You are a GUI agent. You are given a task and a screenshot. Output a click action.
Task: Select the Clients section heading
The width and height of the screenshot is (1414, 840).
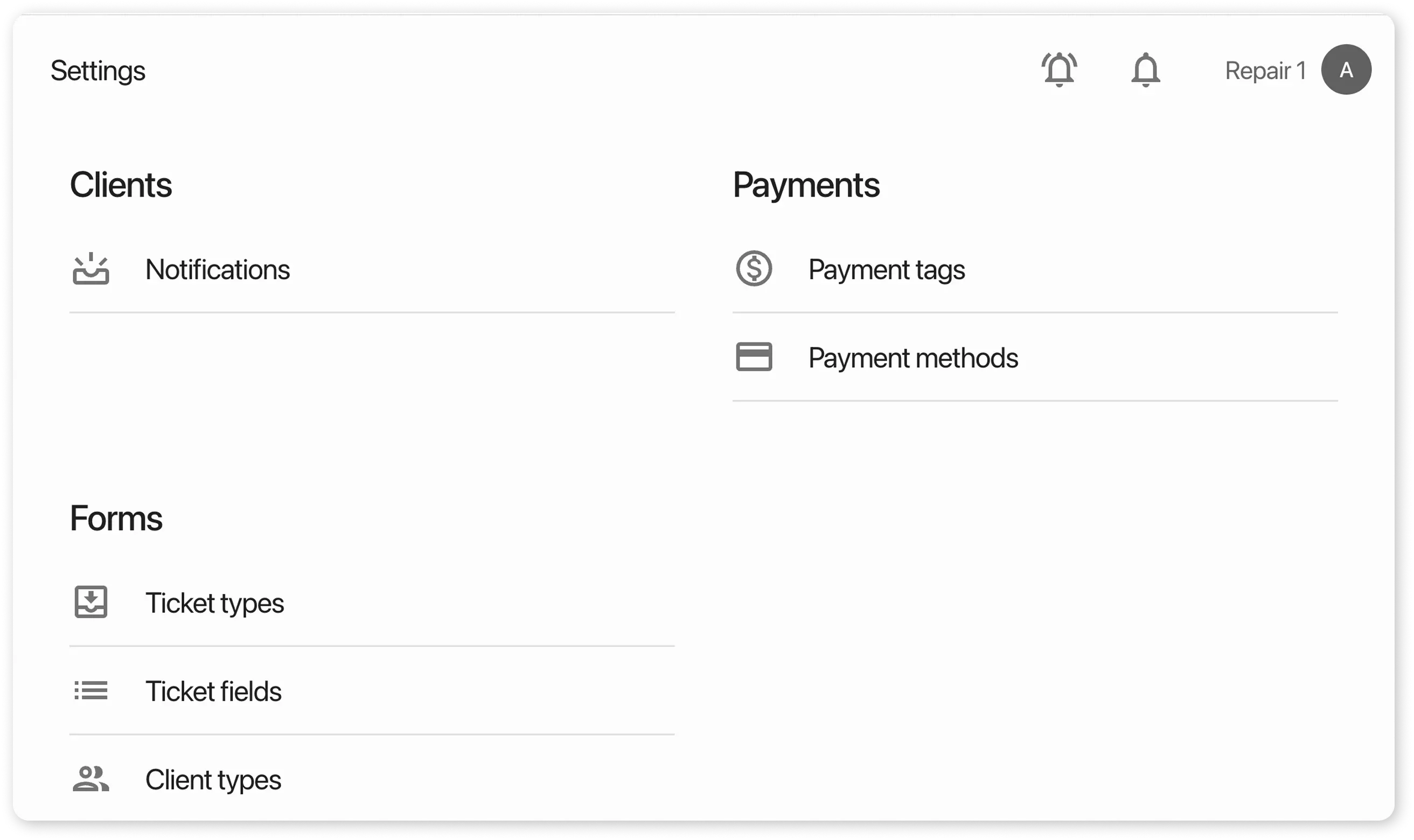(x=121, y=184)
